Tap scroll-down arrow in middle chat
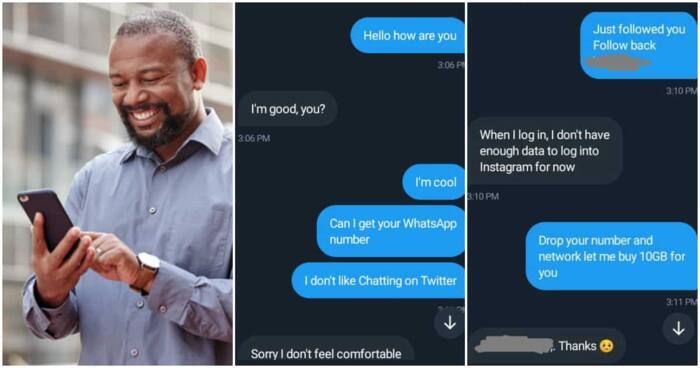This screenshot has height=368, width=700. (450, 322)
